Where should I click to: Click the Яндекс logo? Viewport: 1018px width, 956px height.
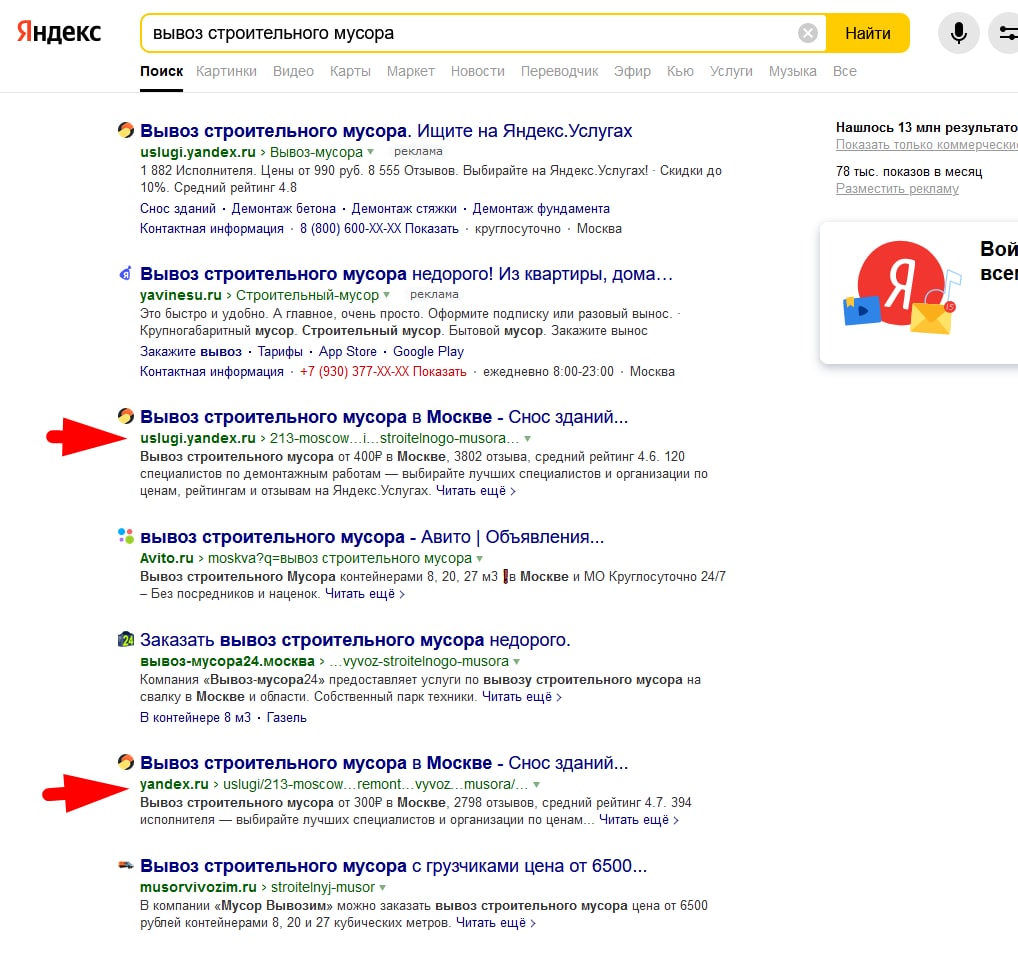tap(58, 32)
